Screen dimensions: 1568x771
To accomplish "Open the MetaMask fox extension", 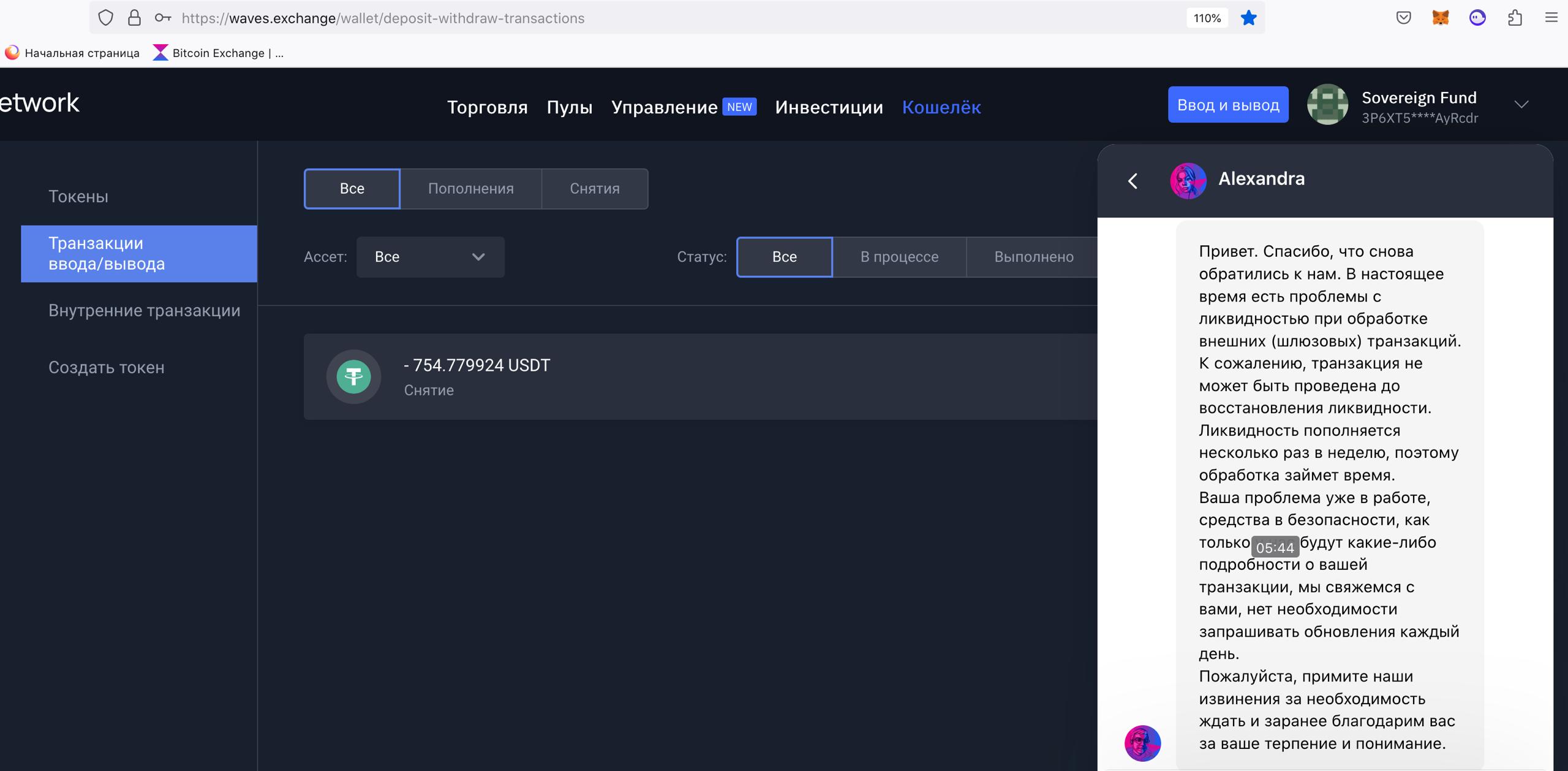I will pos(1440,18).
